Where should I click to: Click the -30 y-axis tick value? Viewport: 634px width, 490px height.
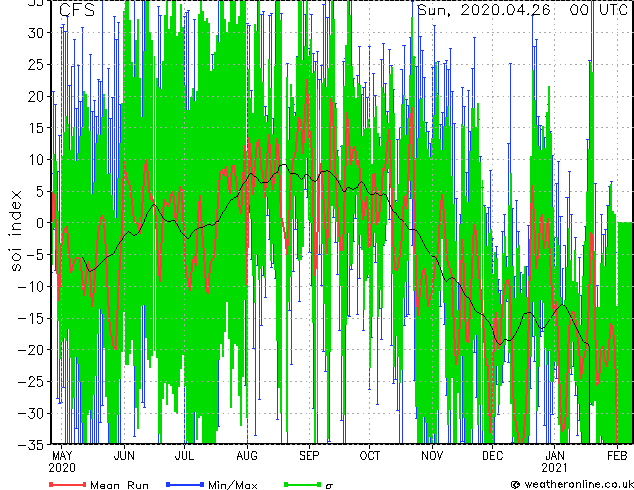point(31,413)
